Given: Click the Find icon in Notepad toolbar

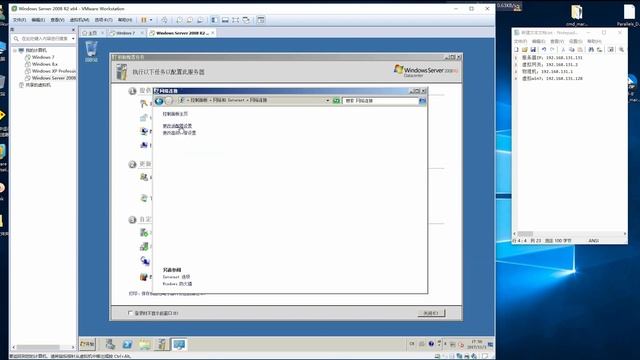Looking at the screenshot, I should 591,49.
